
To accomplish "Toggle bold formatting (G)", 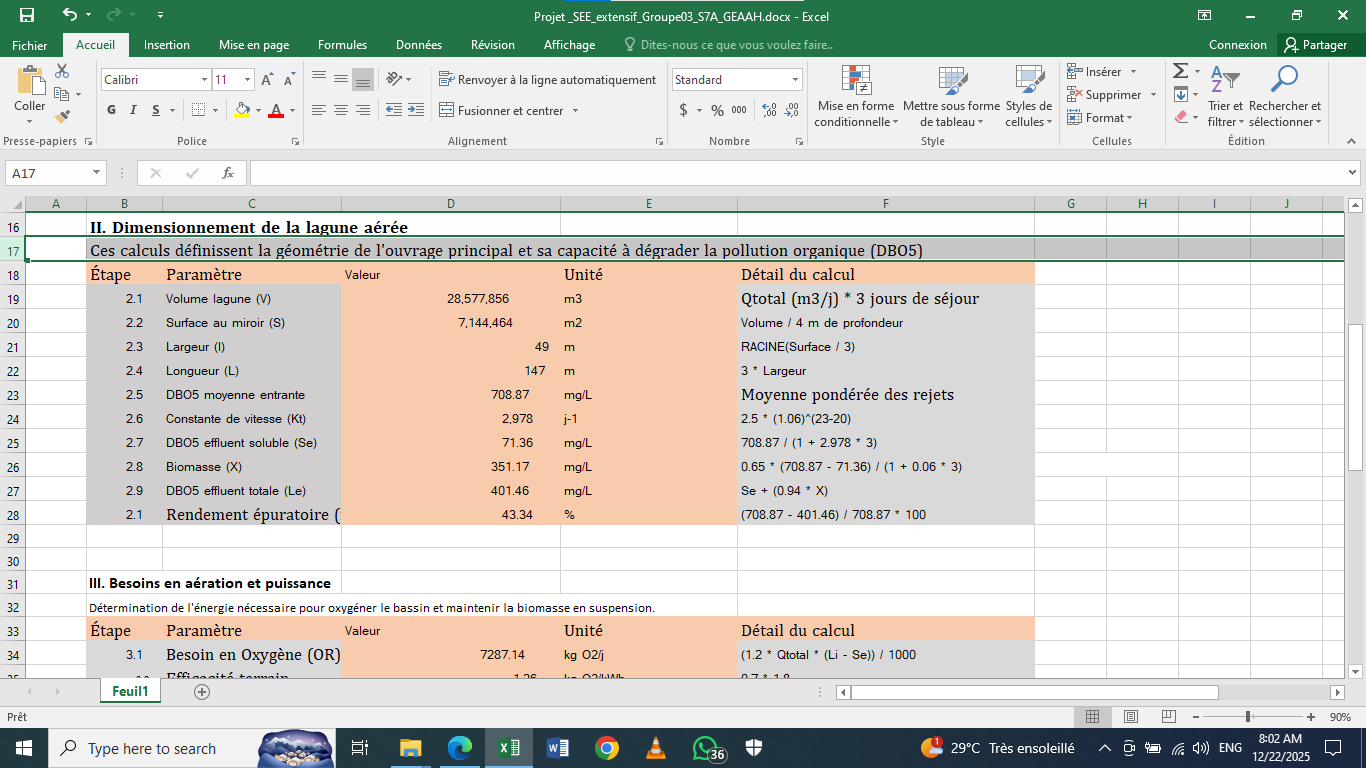I will point(111,110).
